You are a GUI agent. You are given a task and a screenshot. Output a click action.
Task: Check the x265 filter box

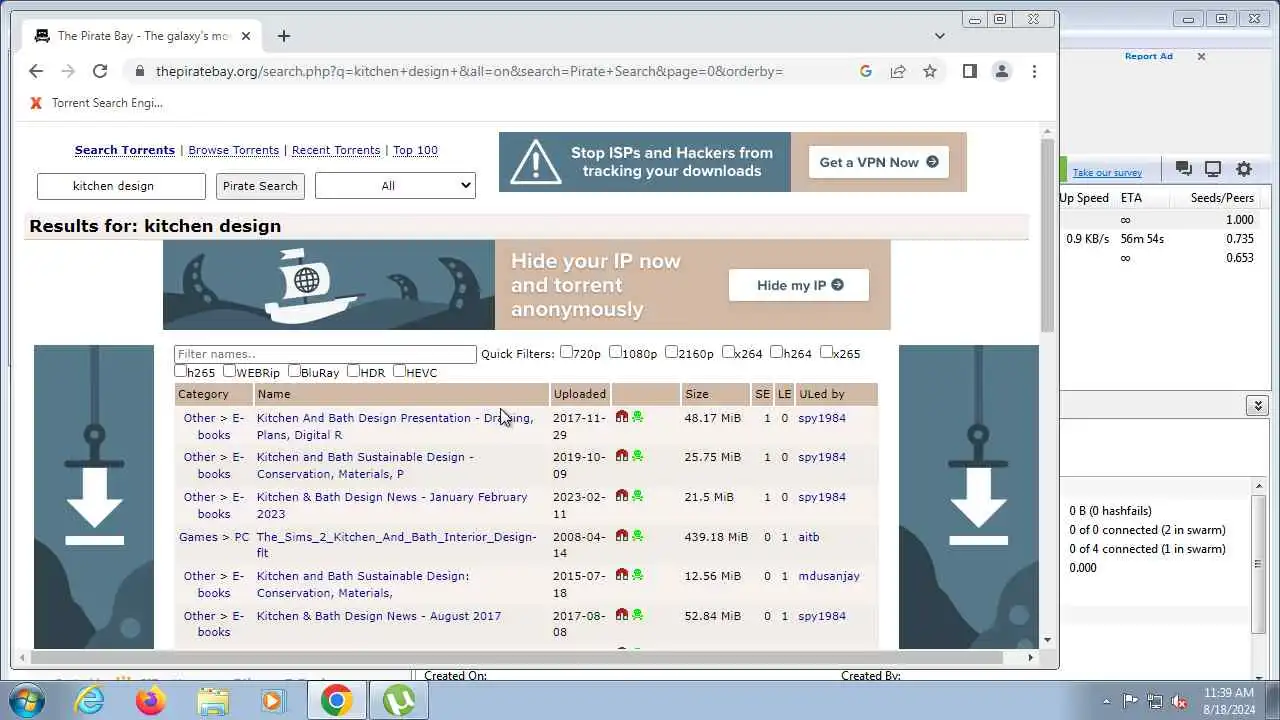pyautogui.click(x=827, y=352)
